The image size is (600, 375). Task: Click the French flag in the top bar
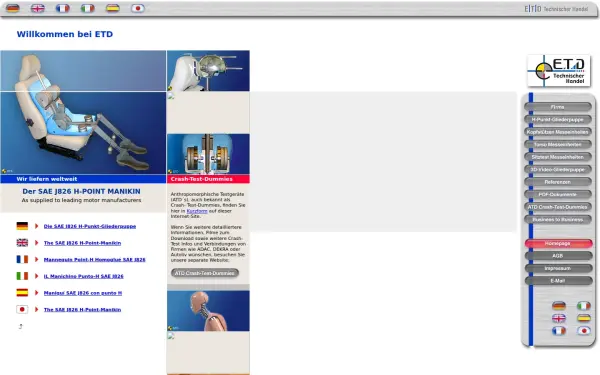point(63,8)
